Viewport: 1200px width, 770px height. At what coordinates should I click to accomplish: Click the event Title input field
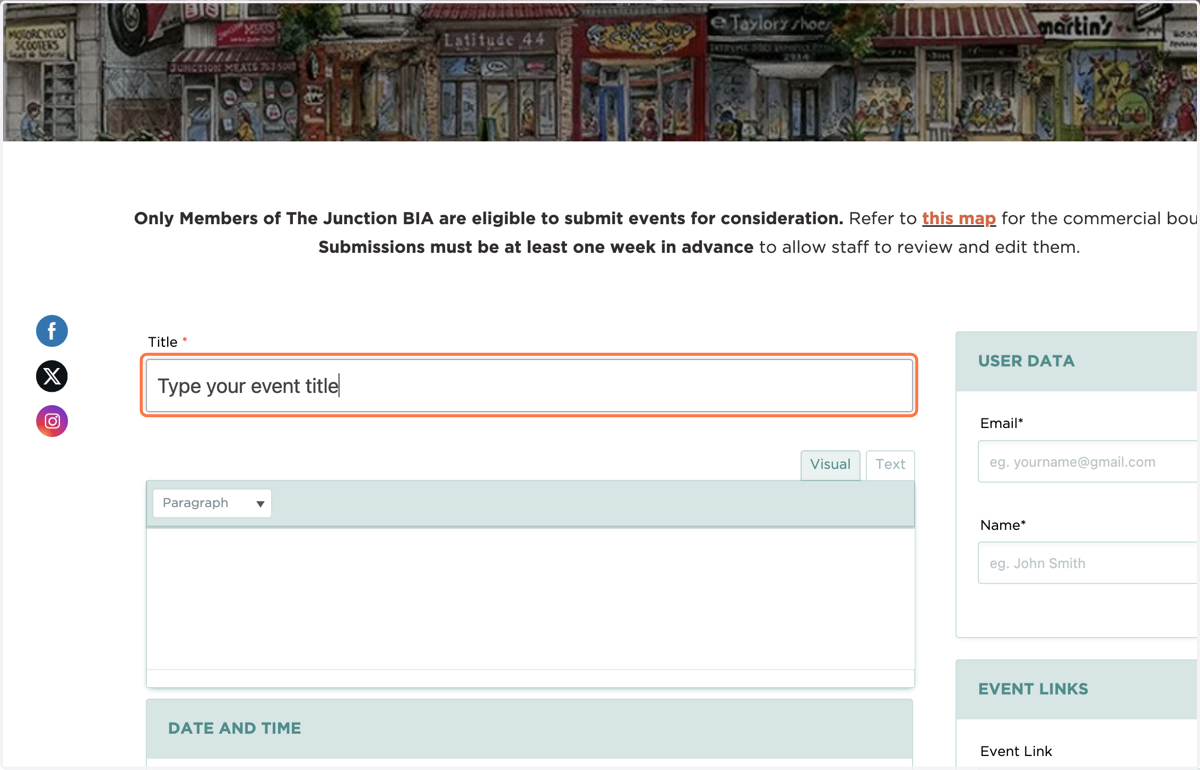pos(529,386)
